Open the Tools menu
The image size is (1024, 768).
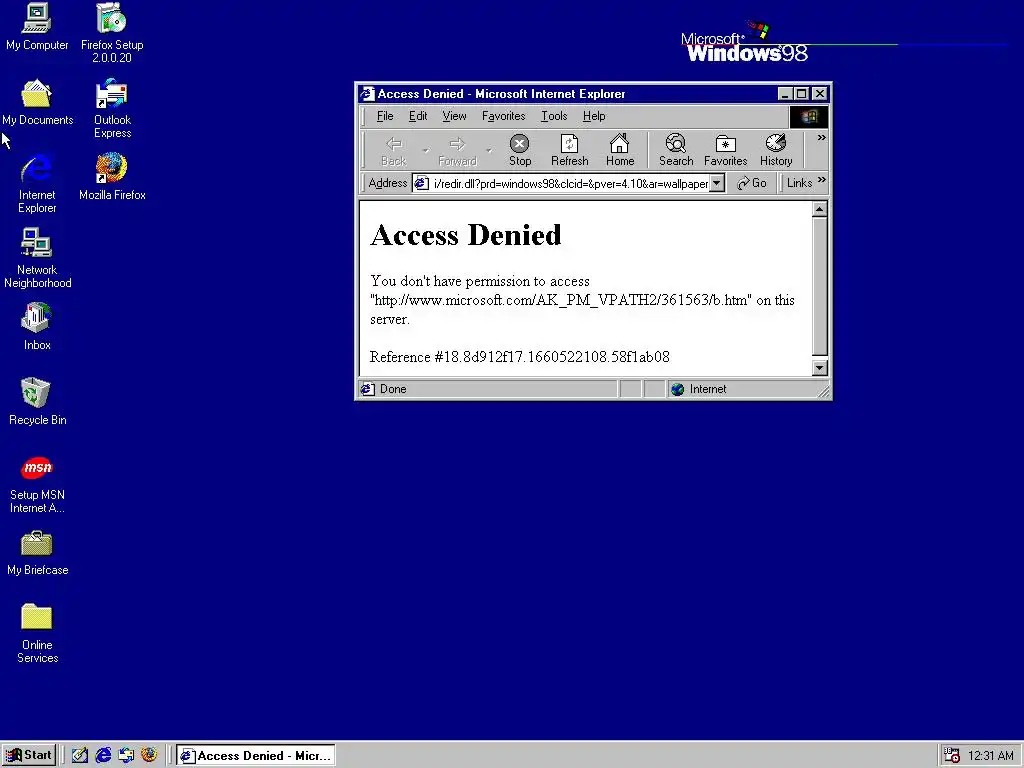click(554, 116)
